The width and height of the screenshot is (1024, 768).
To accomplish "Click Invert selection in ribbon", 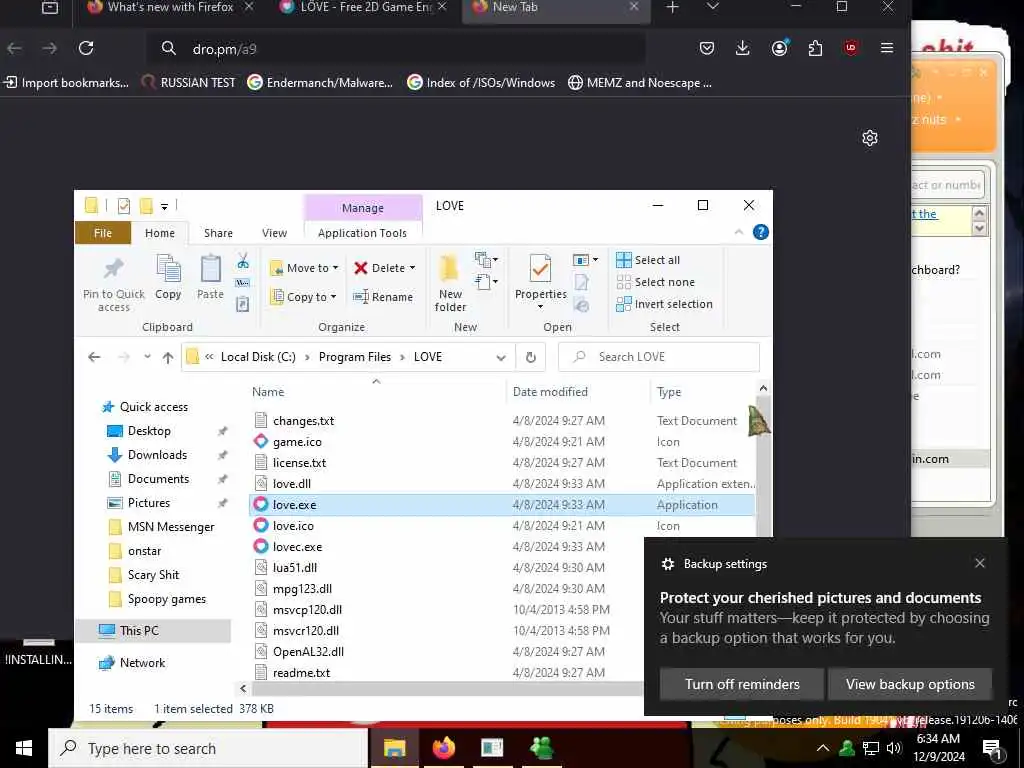I will pos(664,304).
